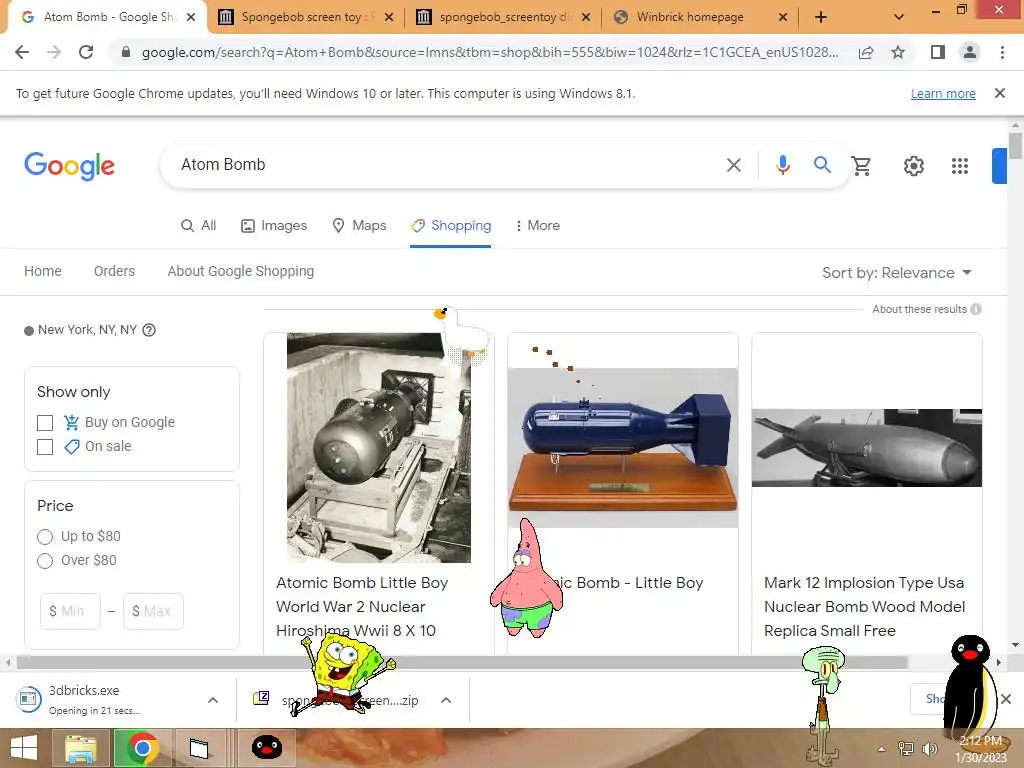Open black-and-white Little Boy photo thumbnail

379,448
